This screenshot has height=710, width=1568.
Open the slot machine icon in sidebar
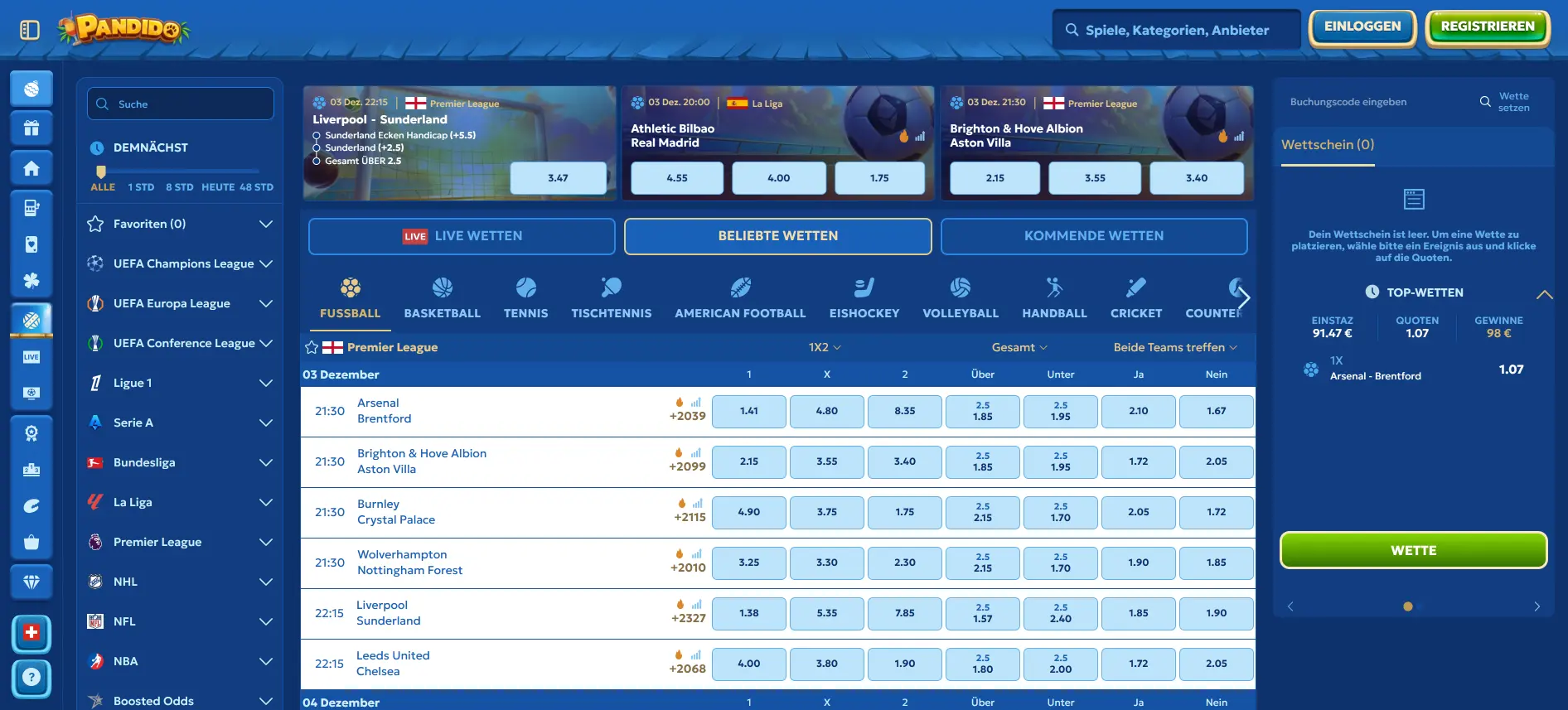coord(31,208)
